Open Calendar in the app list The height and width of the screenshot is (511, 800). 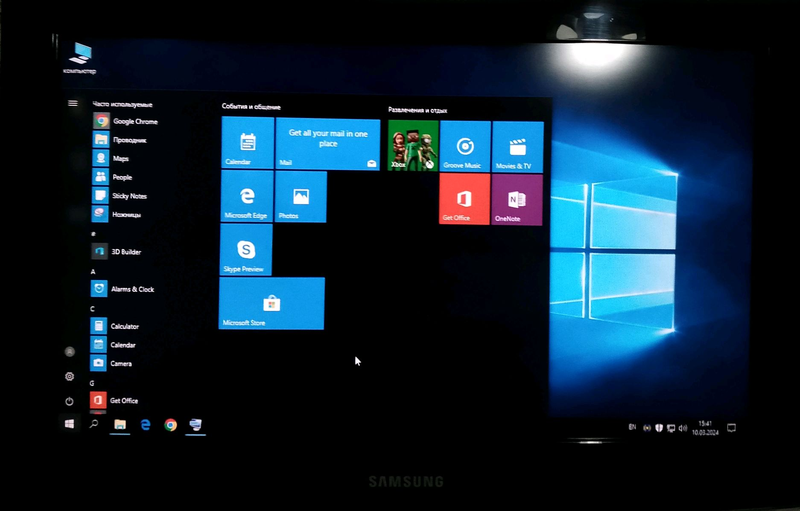tap(113, 345)
